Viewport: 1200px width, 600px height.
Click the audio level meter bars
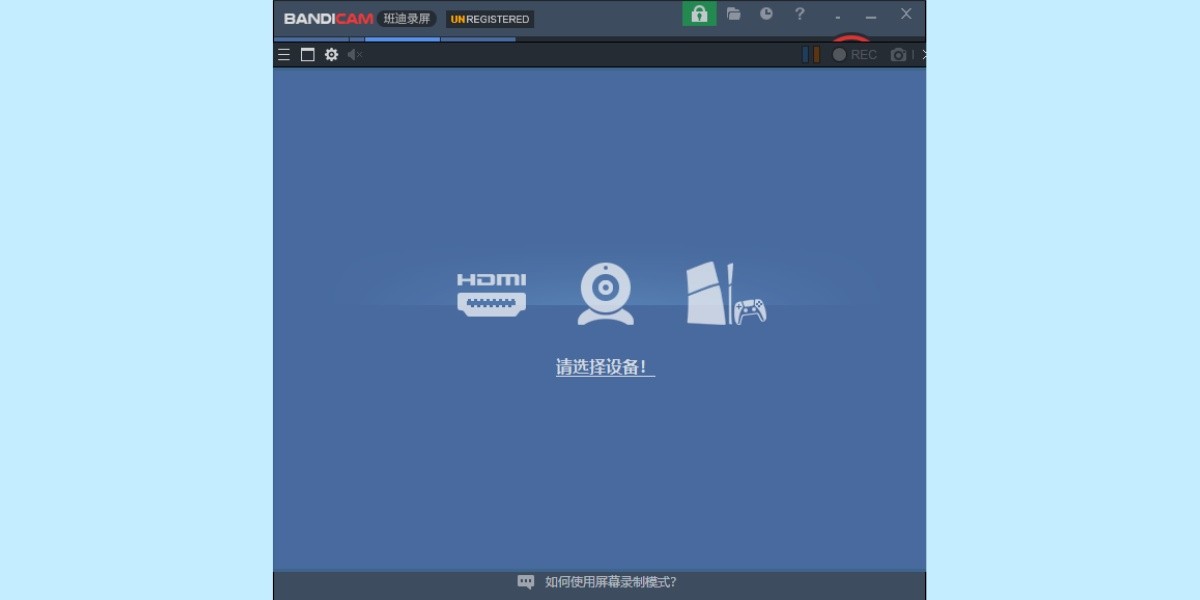pyautogui.click(x=811, y=55)
